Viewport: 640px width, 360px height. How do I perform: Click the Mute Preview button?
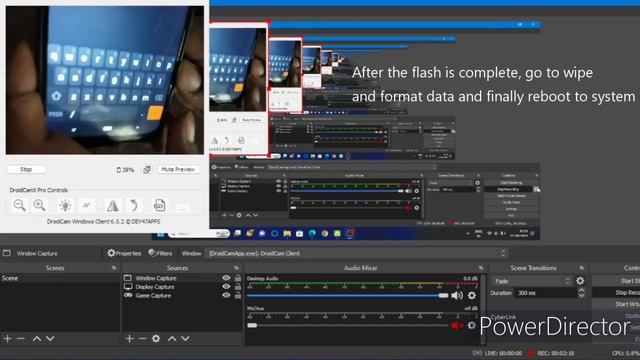point(178,169)
